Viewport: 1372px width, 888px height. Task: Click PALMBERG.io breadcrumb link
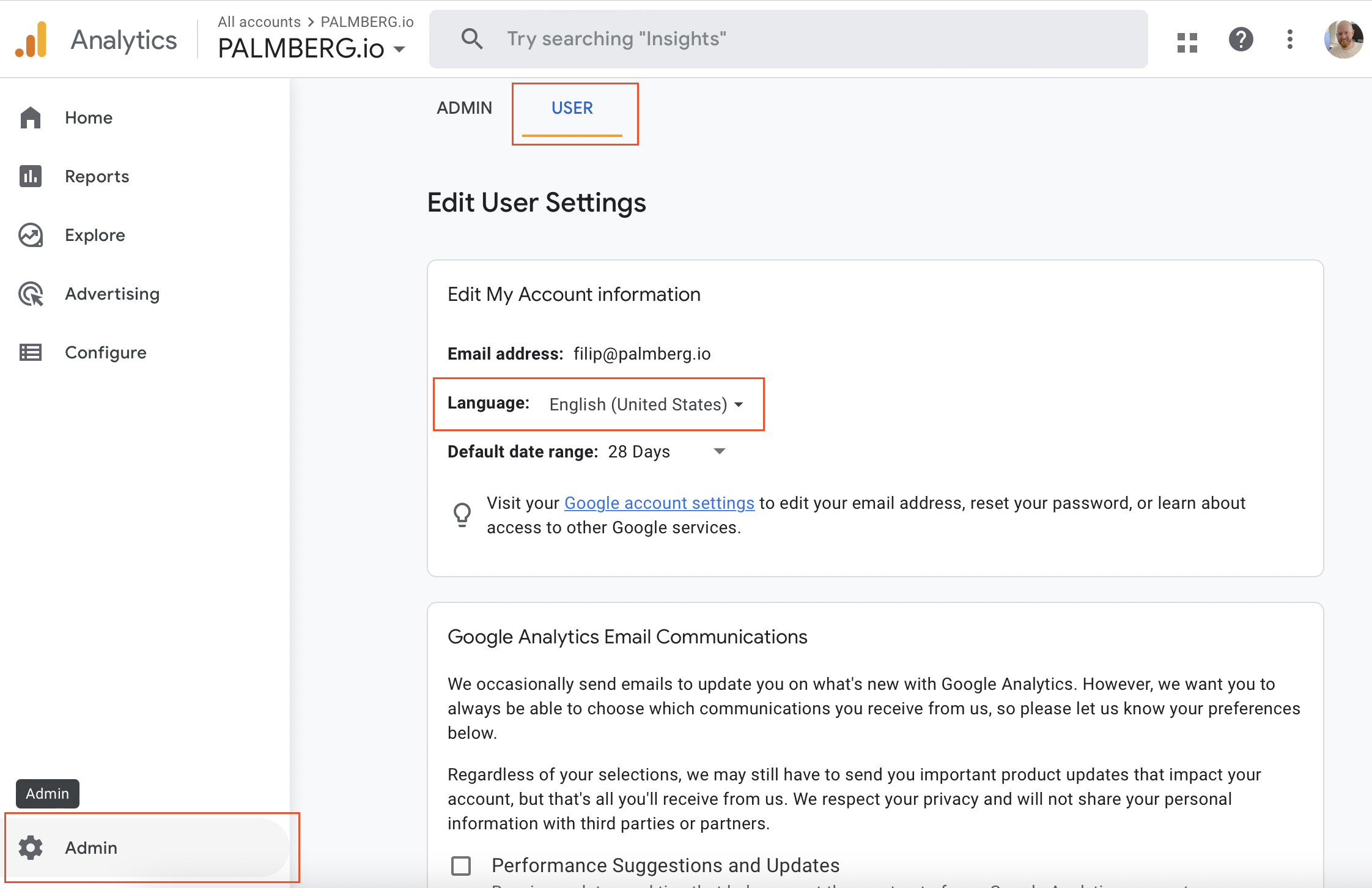click(367, 22)
